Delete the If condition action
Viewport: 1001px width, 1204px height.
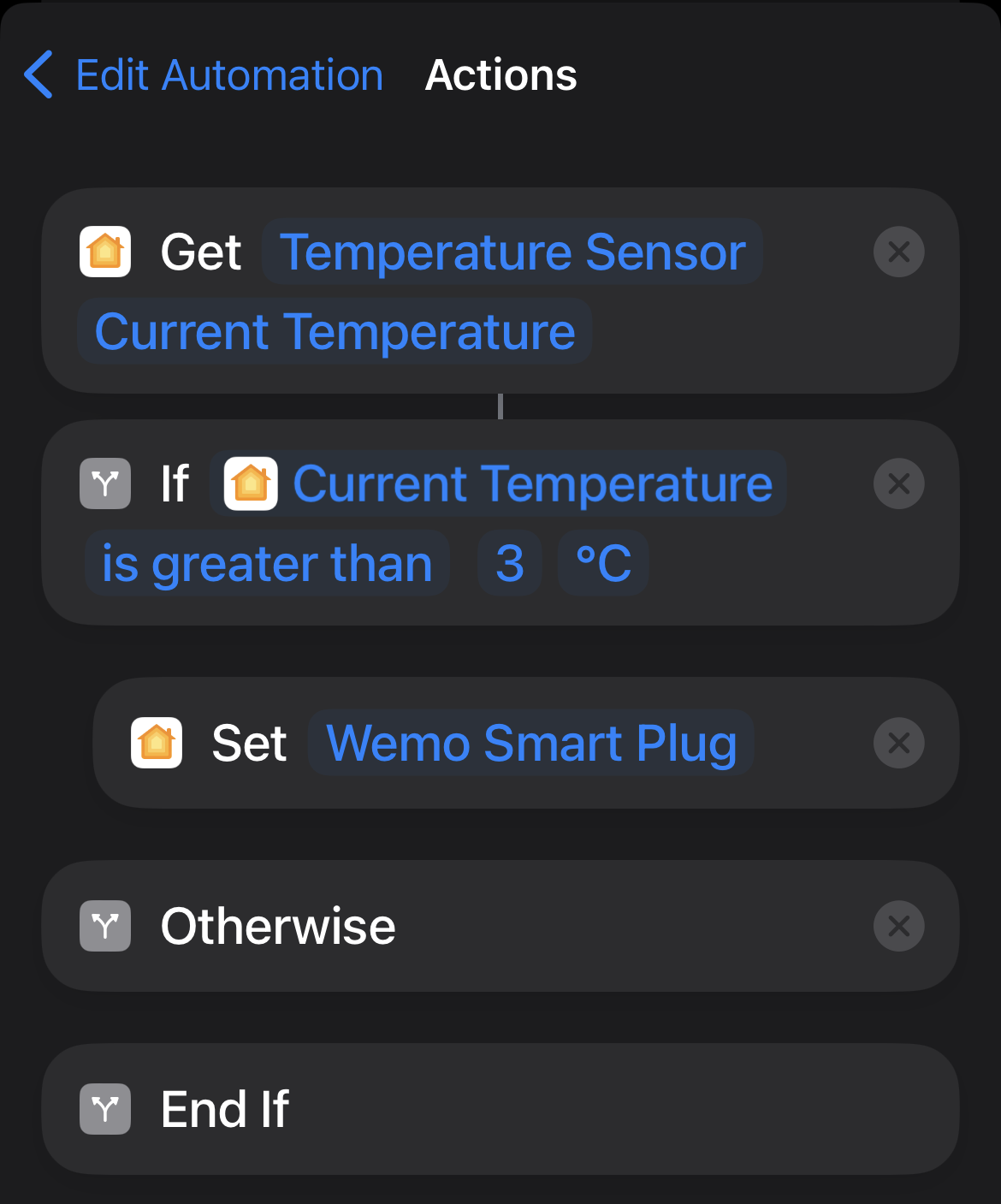tap(898, 483)
